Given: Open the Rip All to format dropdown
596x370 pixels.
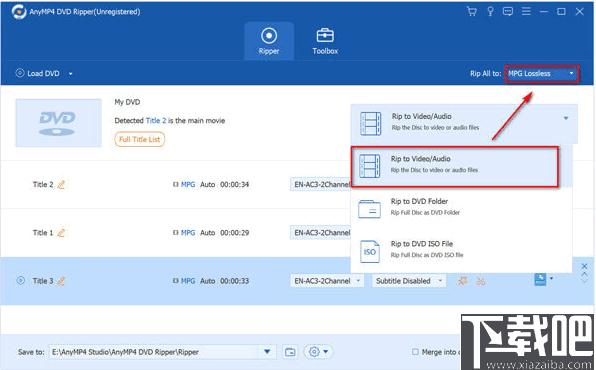Looking at the screenshot, I should tap(542, 73).
